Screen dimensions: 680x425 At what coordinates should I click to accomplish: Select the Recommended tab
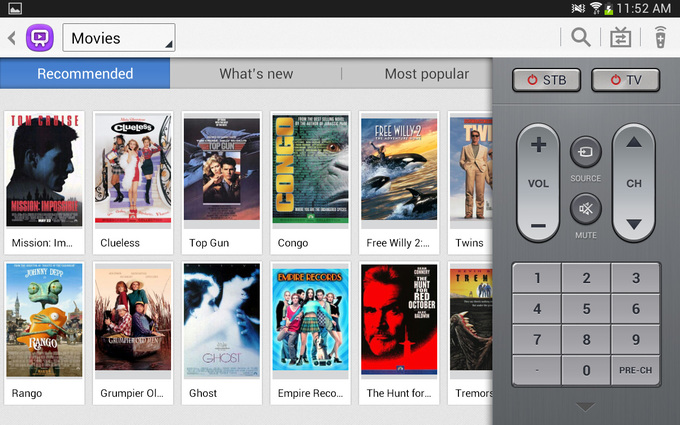85,73
